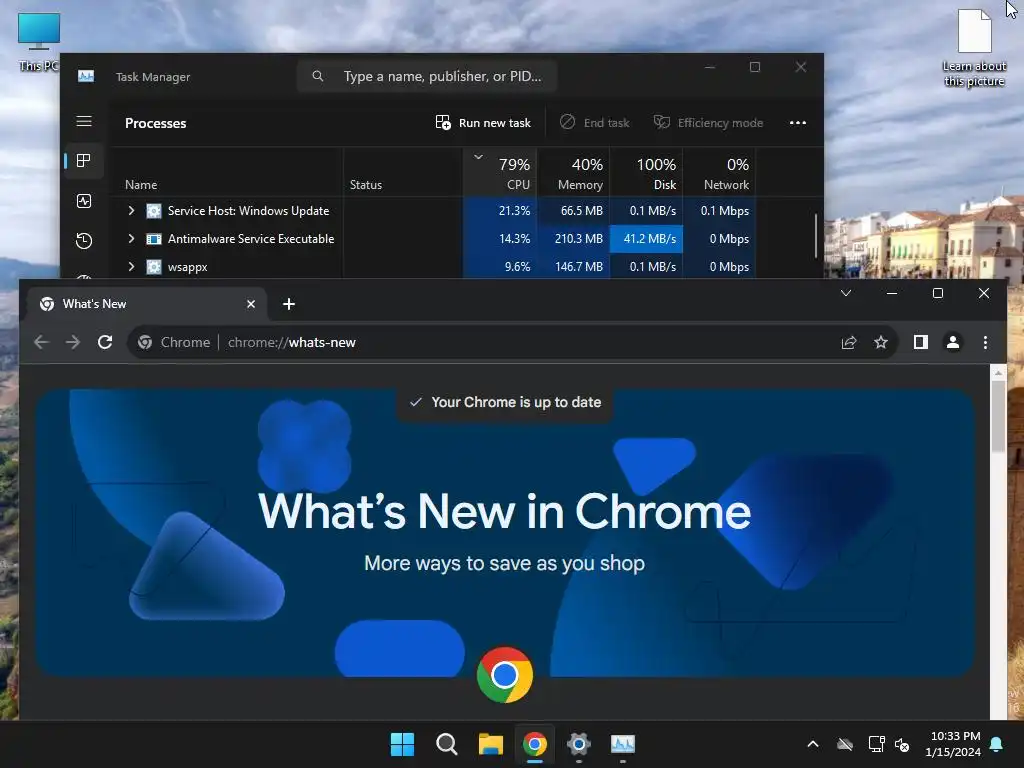Select Processes page icon in Task Manager sidebar
1024x768 pixels.
click(x=84, y=161)
